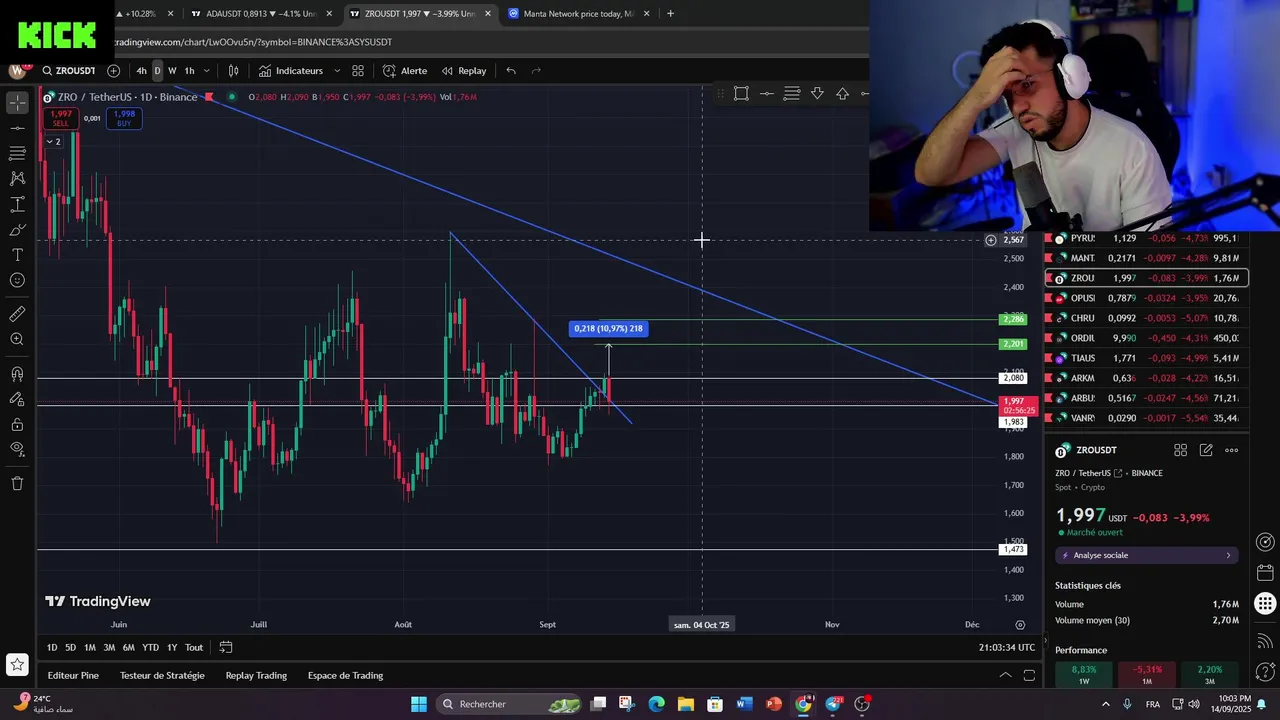Viewport: 1280px width, 720px height.
Task: Switch to the 4h timeframe
Action: point(141,71)
